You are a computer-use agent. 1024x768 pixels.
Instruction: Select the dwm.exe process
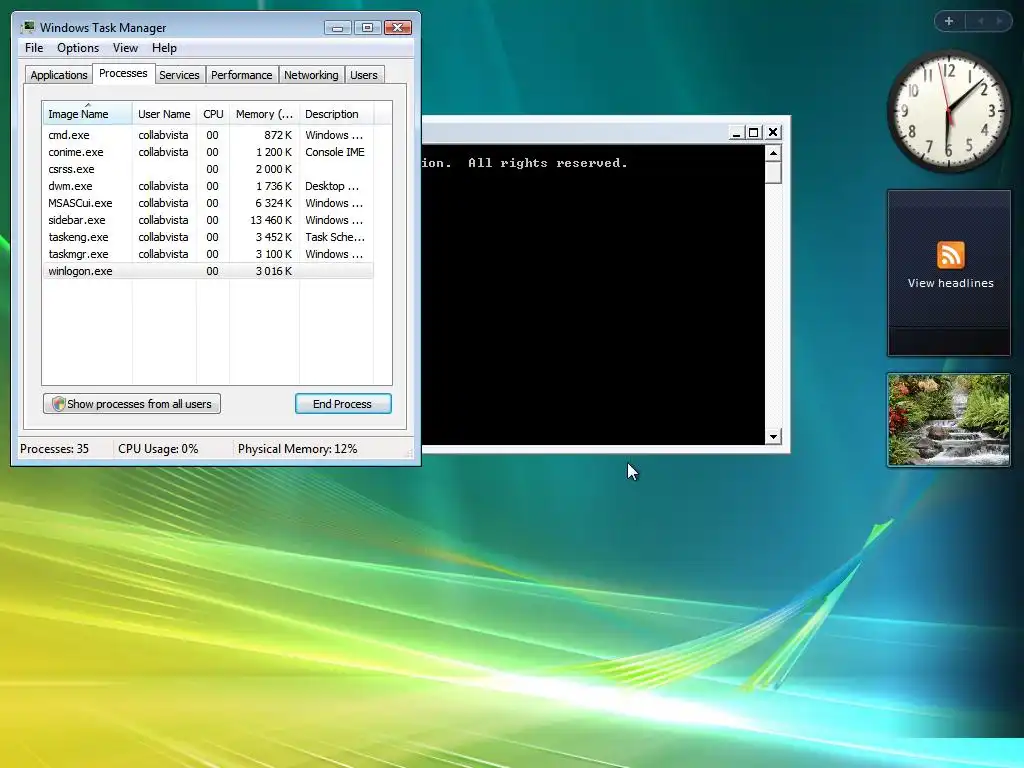point(208,186)
